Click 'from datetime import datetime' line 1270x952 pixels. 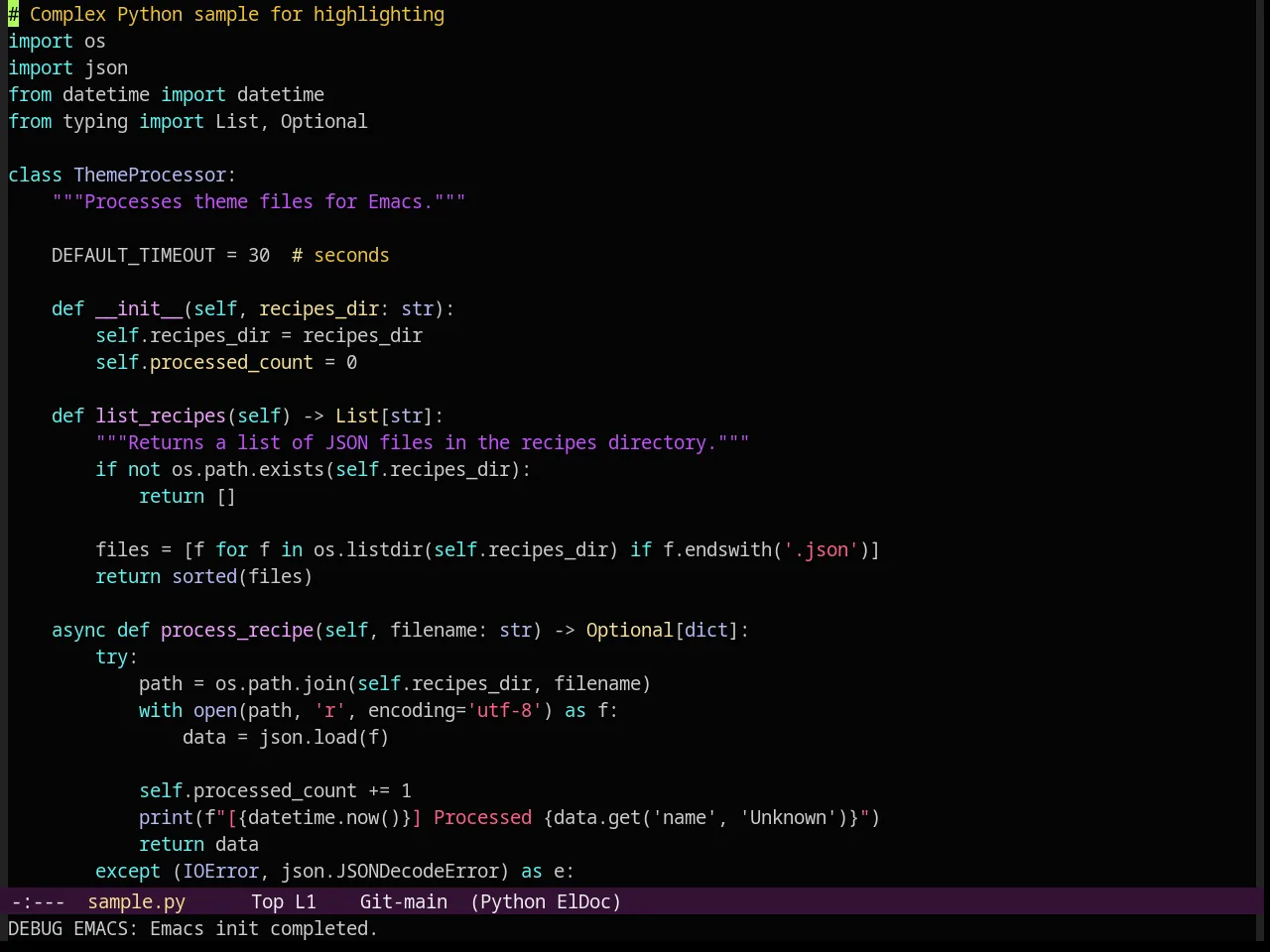(166, 94)
